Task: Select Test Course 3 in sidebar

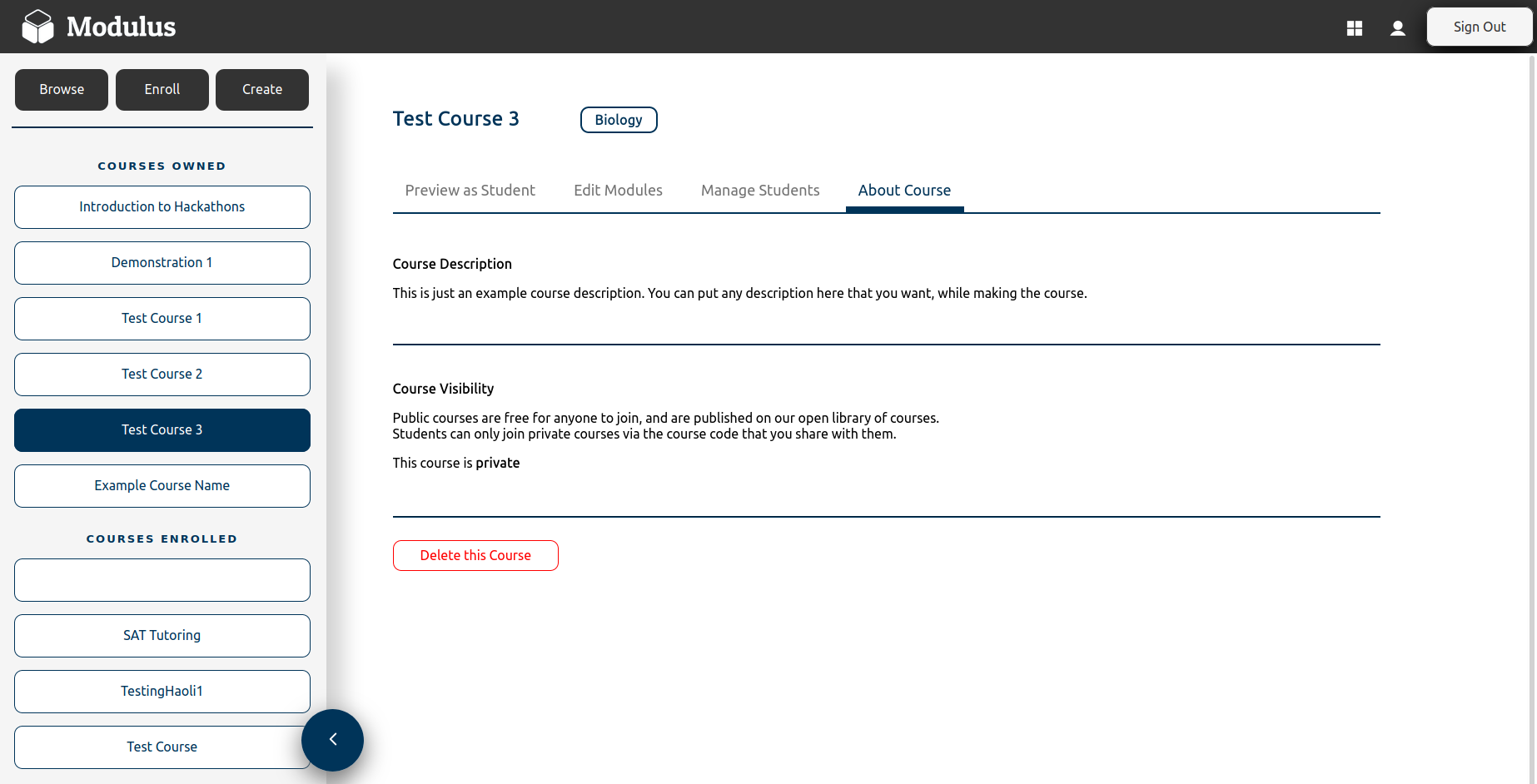Action: point(162,430)
